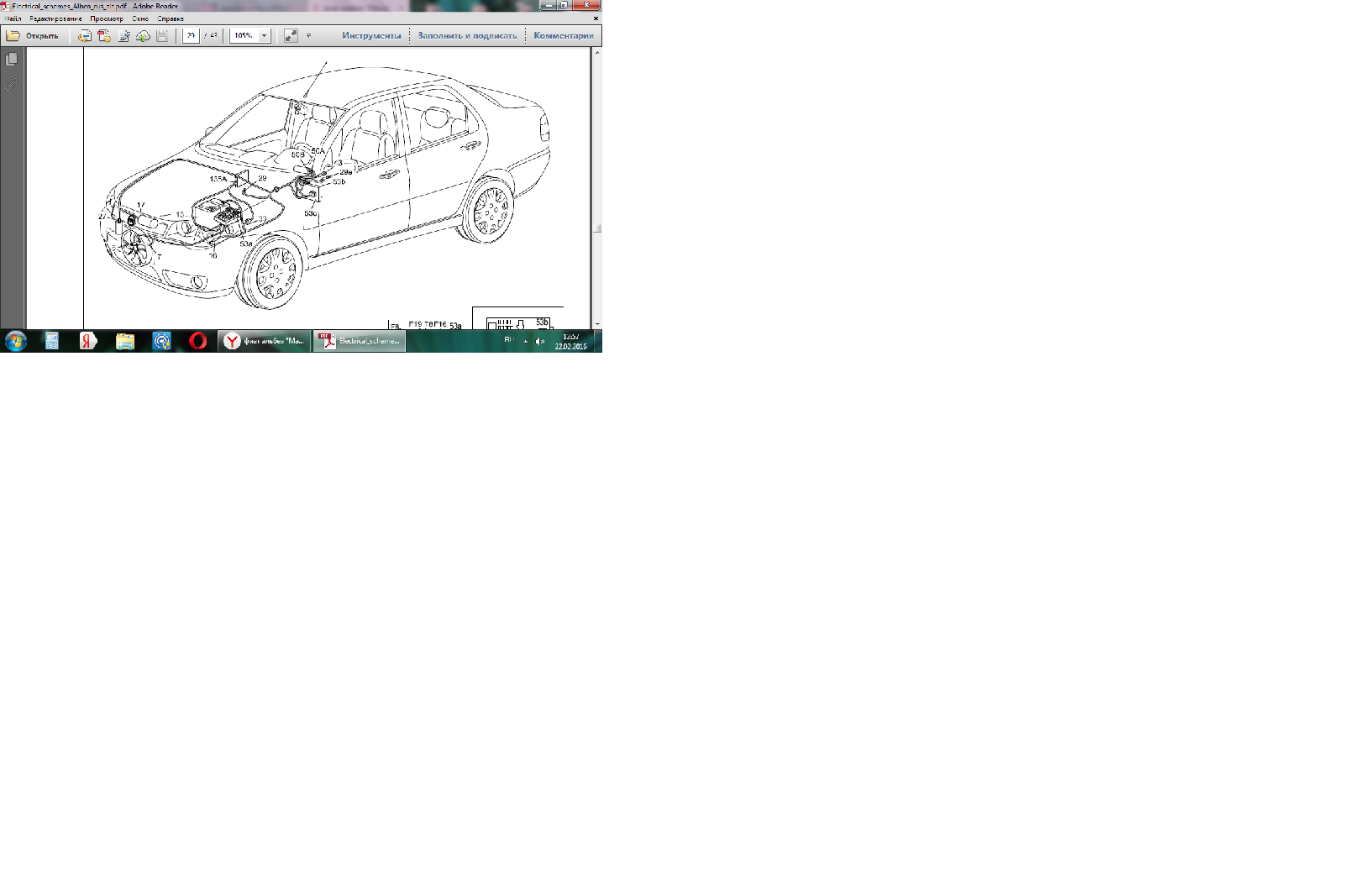
Task: Open the Инструменты panel
Action: [371, 36]
